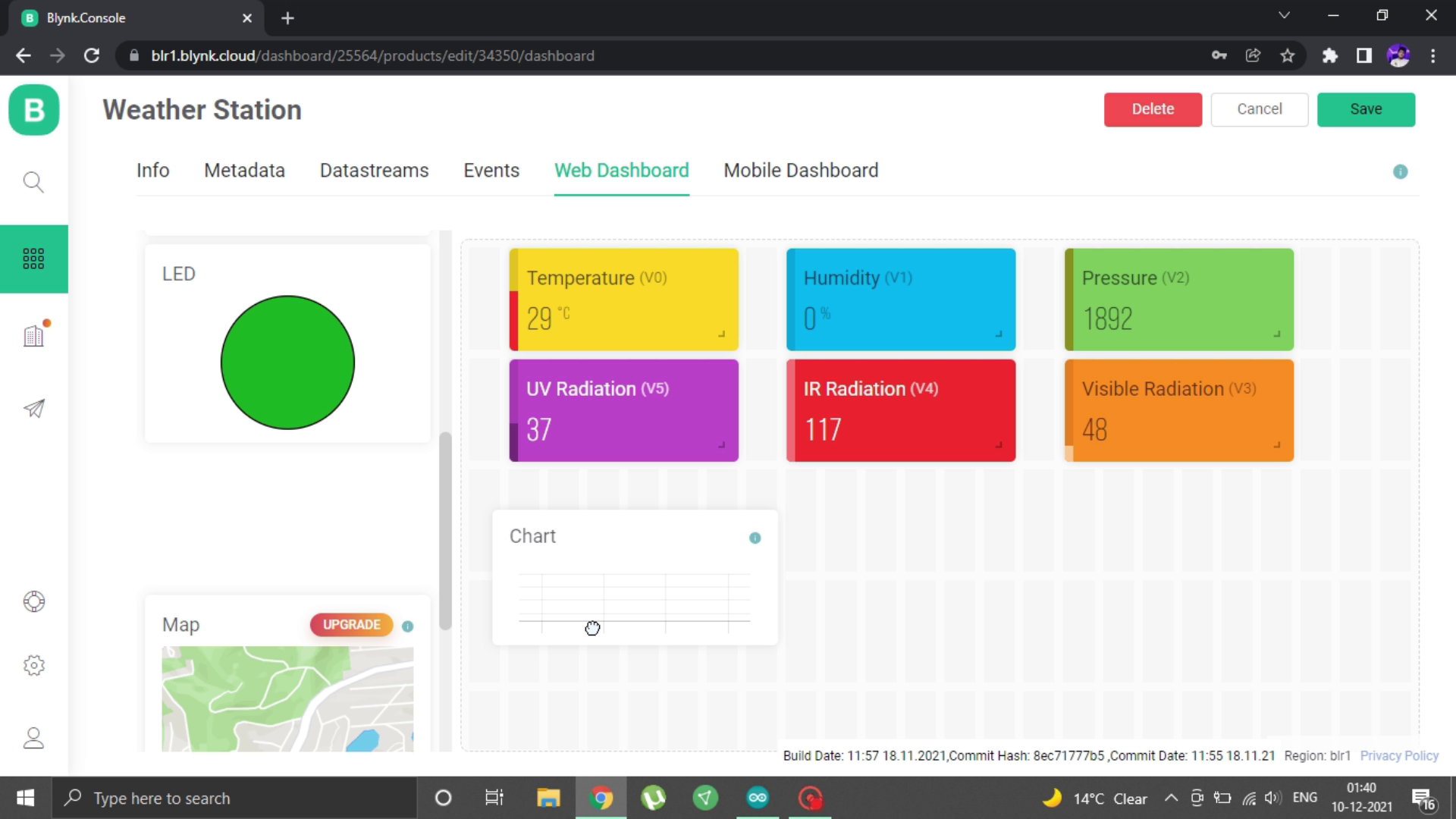Click widget list vertical scrollbar
The image size is (1456, 819).
click(x=445, y=531)
